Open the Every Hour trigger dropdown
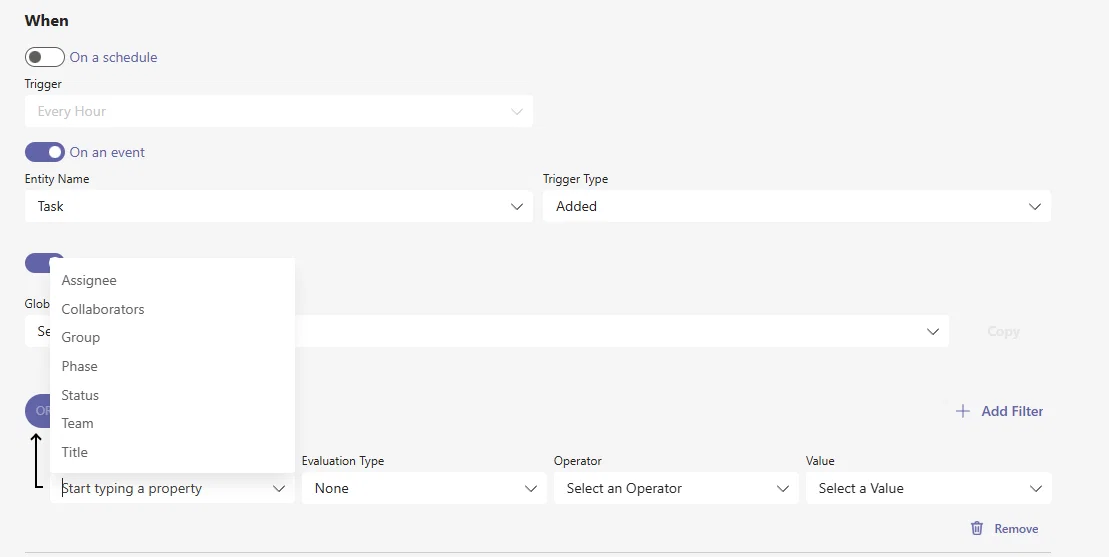The height and width of the screenshot is (557, 1109). (x=279, y=112)
